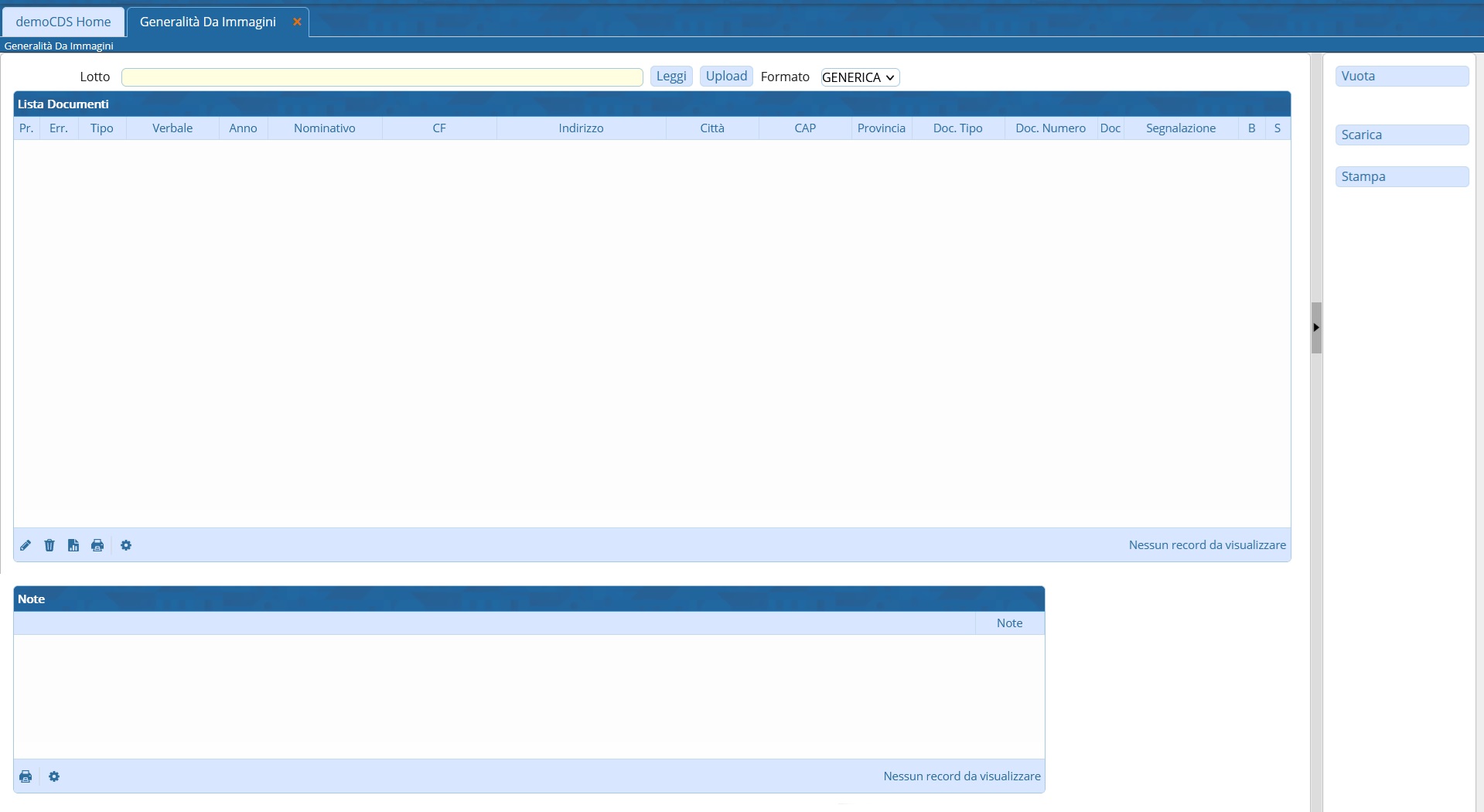Close the Generalità Da Immagini tab
Viewport: 1484px width, 812px height.
(x=297, y=22)
